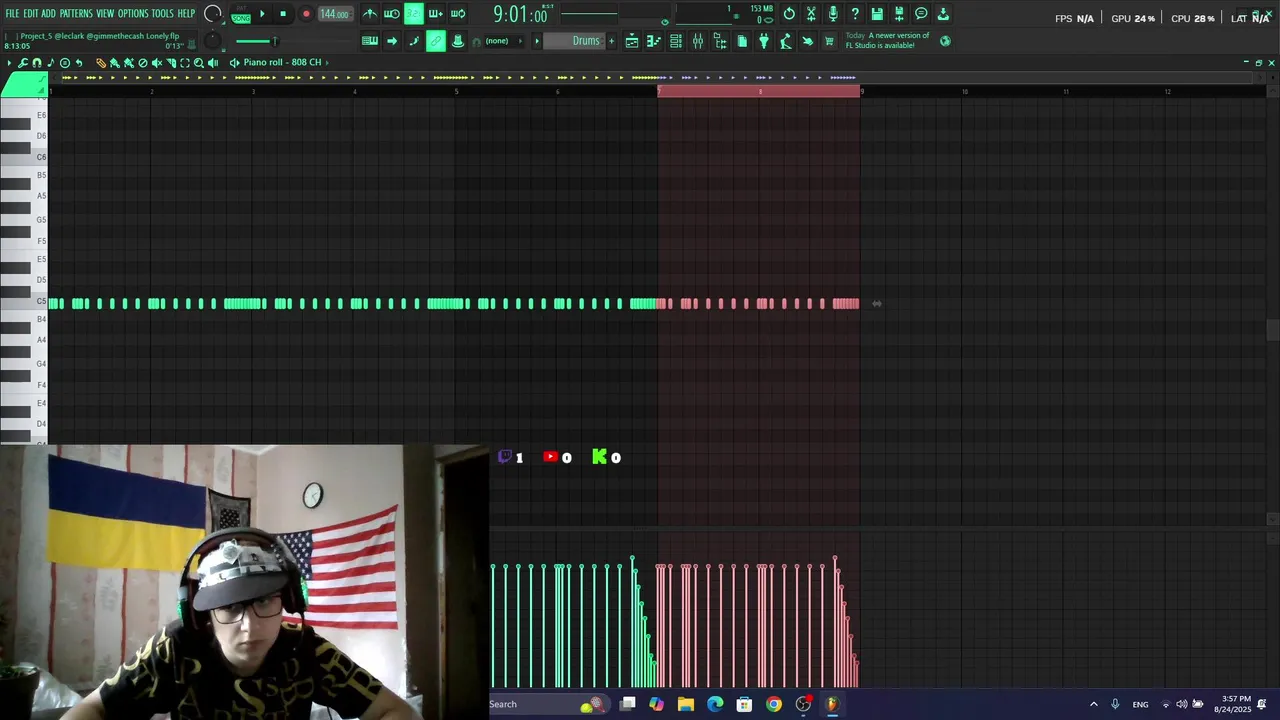This screenshot has height=720, width=1280.
Task: Open the project picker pages icon
Action: point(742,41)
